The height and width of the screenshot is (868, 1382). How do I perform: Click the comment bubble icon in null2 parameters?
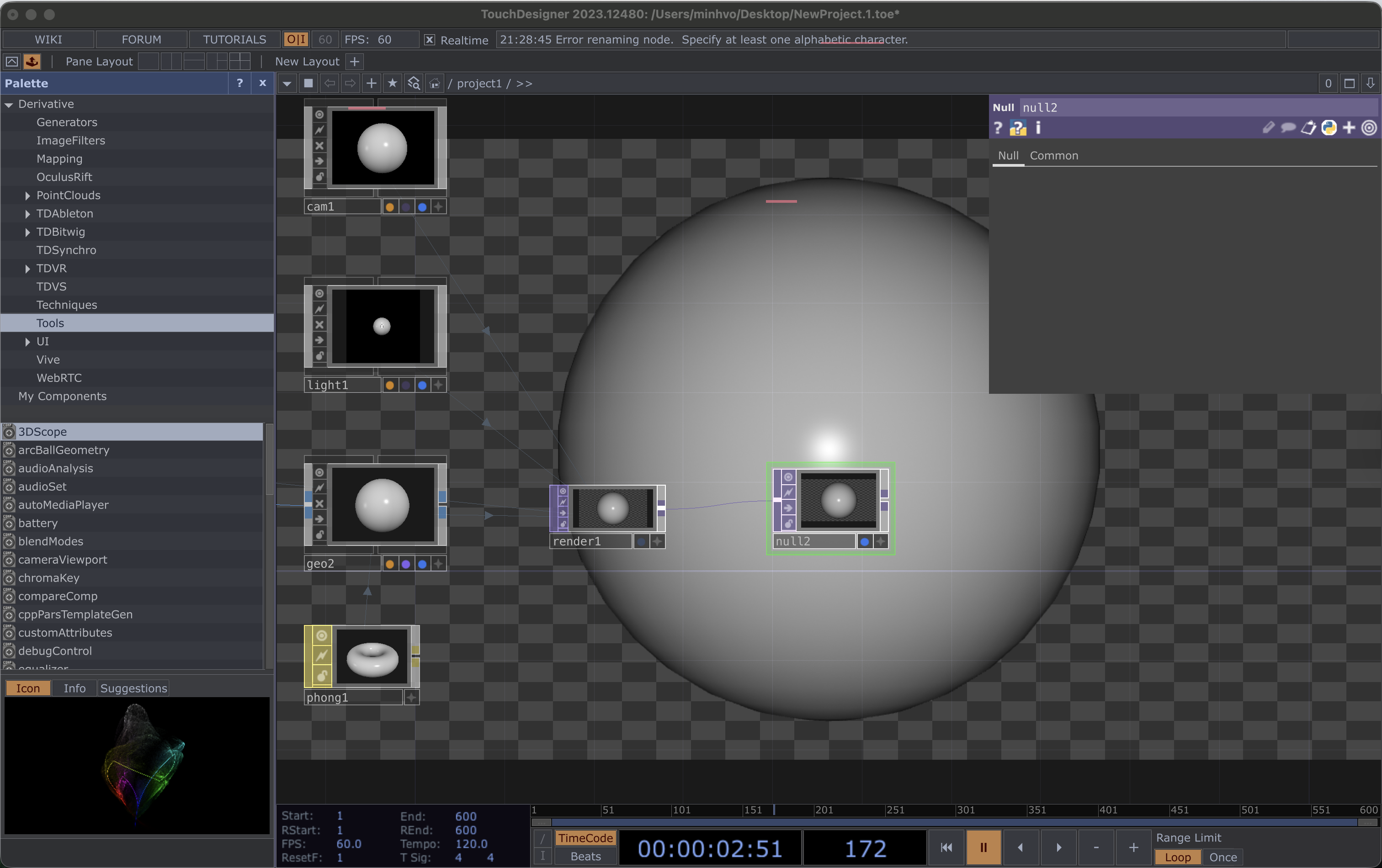(1288, 128)
